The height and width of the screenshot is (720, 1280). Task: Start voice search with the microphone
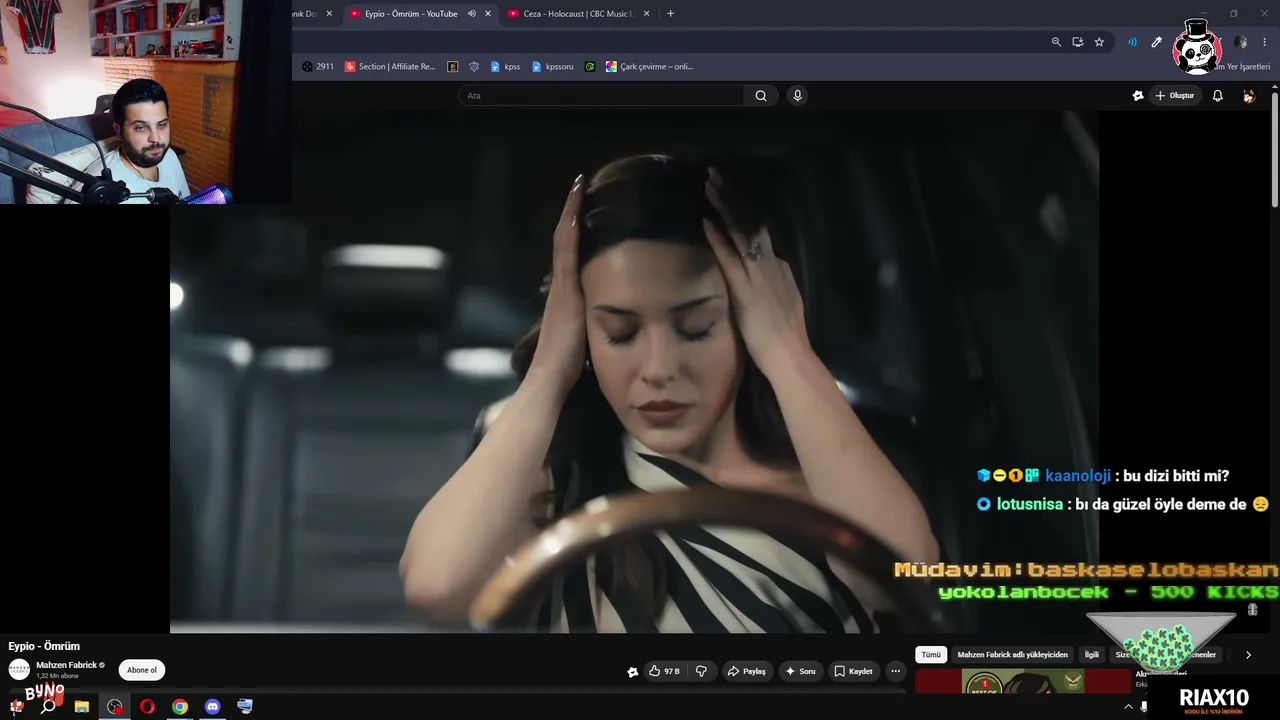click(x=797, y=96)
